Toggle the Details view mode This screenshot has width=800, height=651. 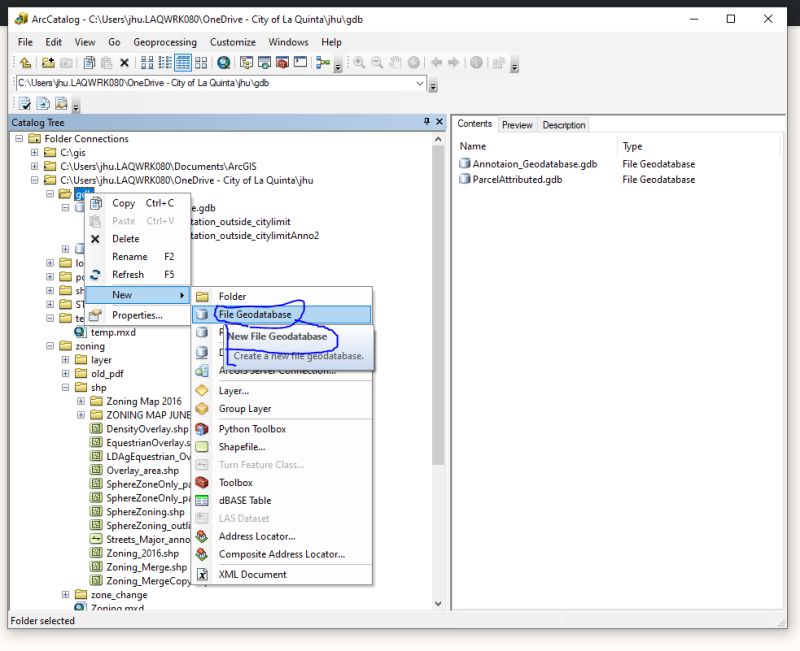coord(183,62)
